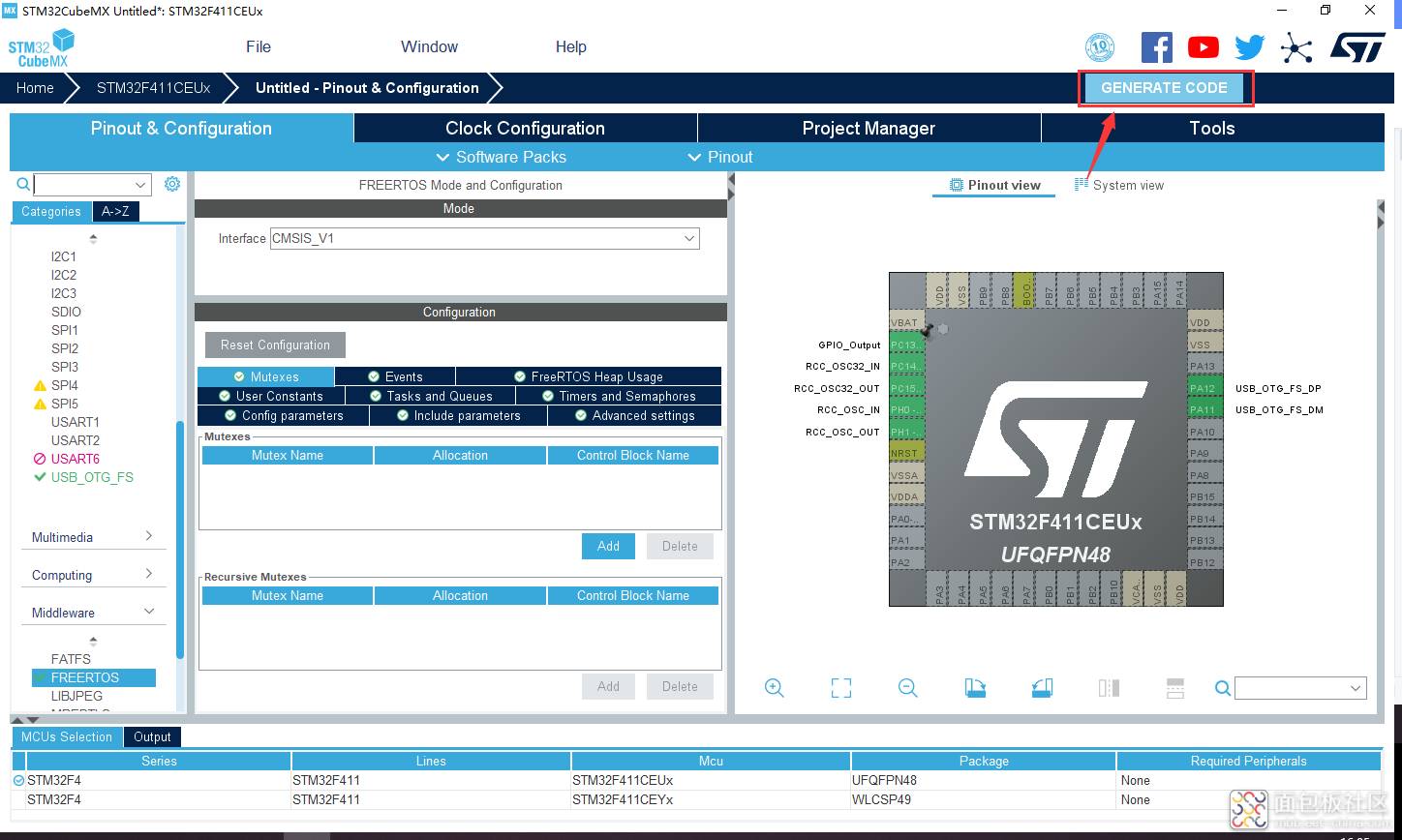Click the 10-year anniversary badge icon
This screenshot has height=840, width=1402.
tap(1100, 46)
